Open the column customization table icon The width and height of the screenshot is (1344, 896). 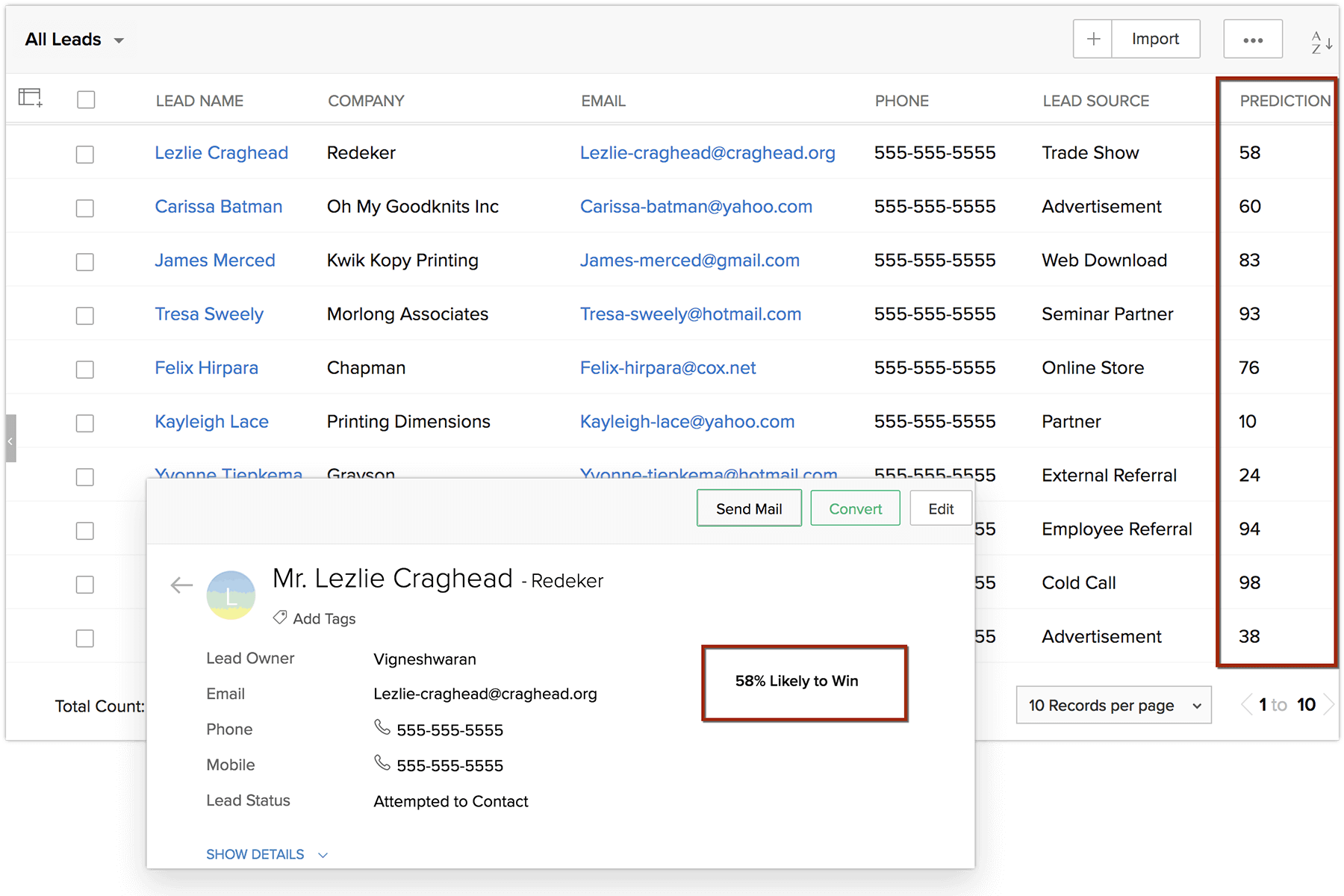[30, 98]
